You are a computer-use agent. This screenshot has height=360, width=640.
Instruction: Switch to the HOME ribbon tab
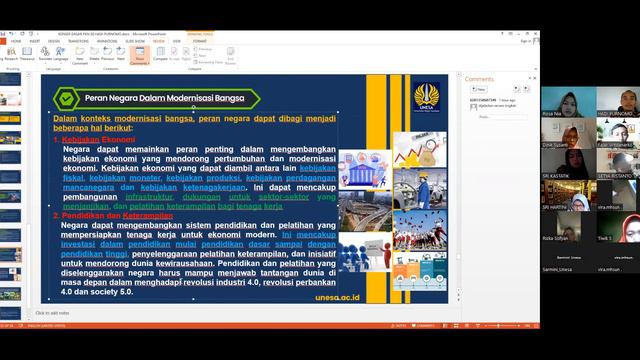tap(16, 41)
